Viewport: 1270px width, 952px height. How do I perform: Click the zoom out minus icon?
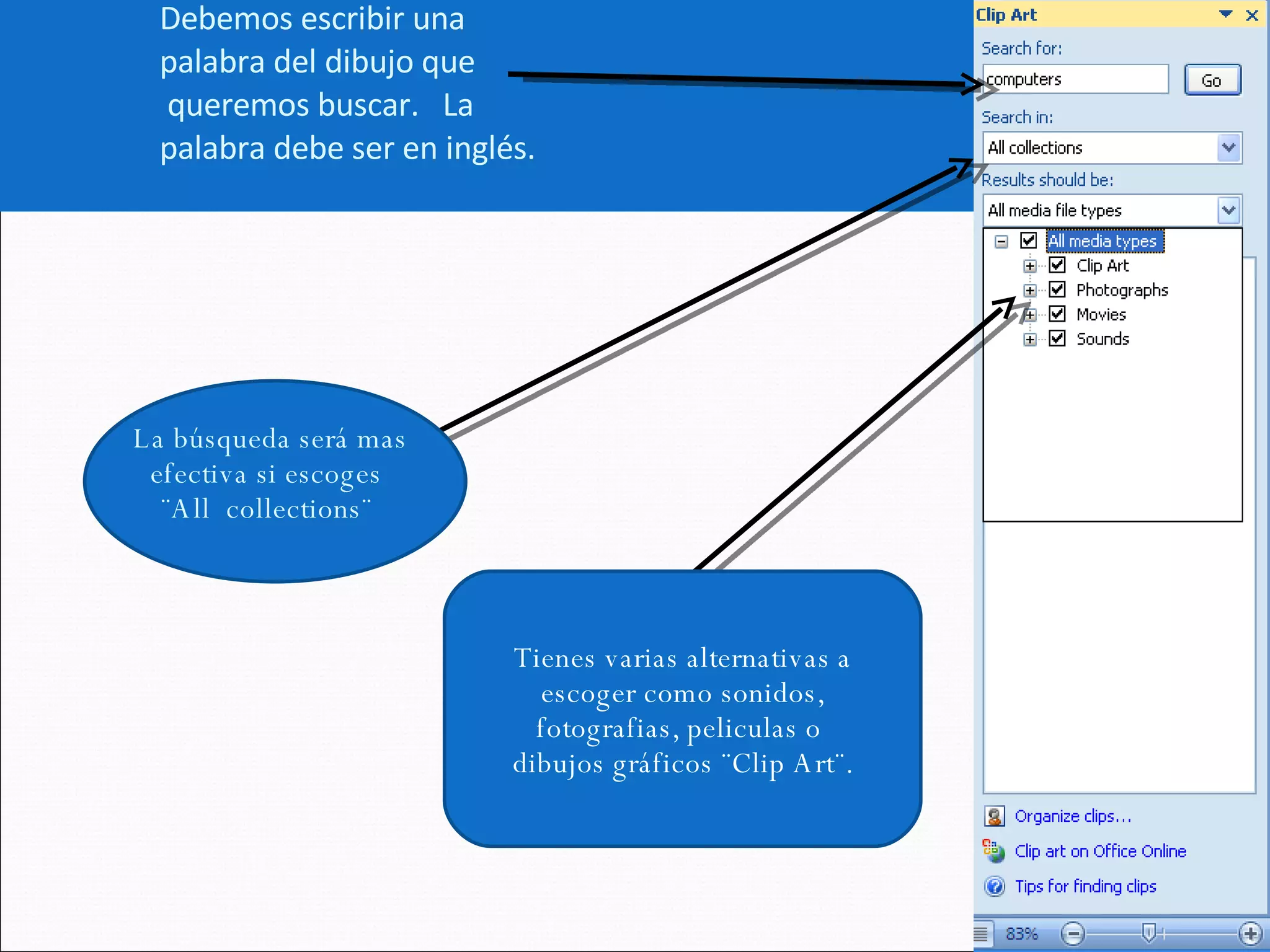pyautogui.click(x=1072, y=933)
